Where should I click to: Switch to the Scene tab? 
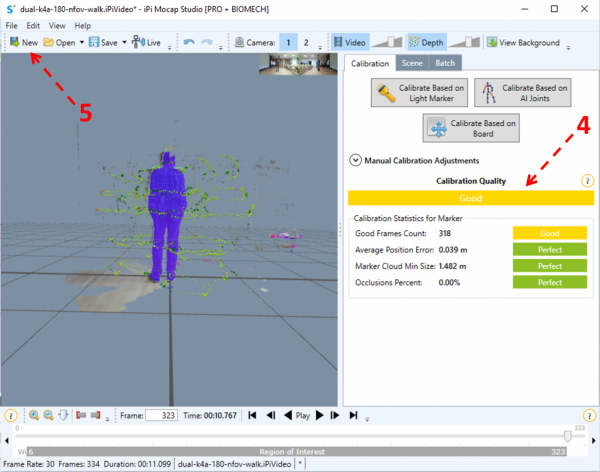pos(412,63)
